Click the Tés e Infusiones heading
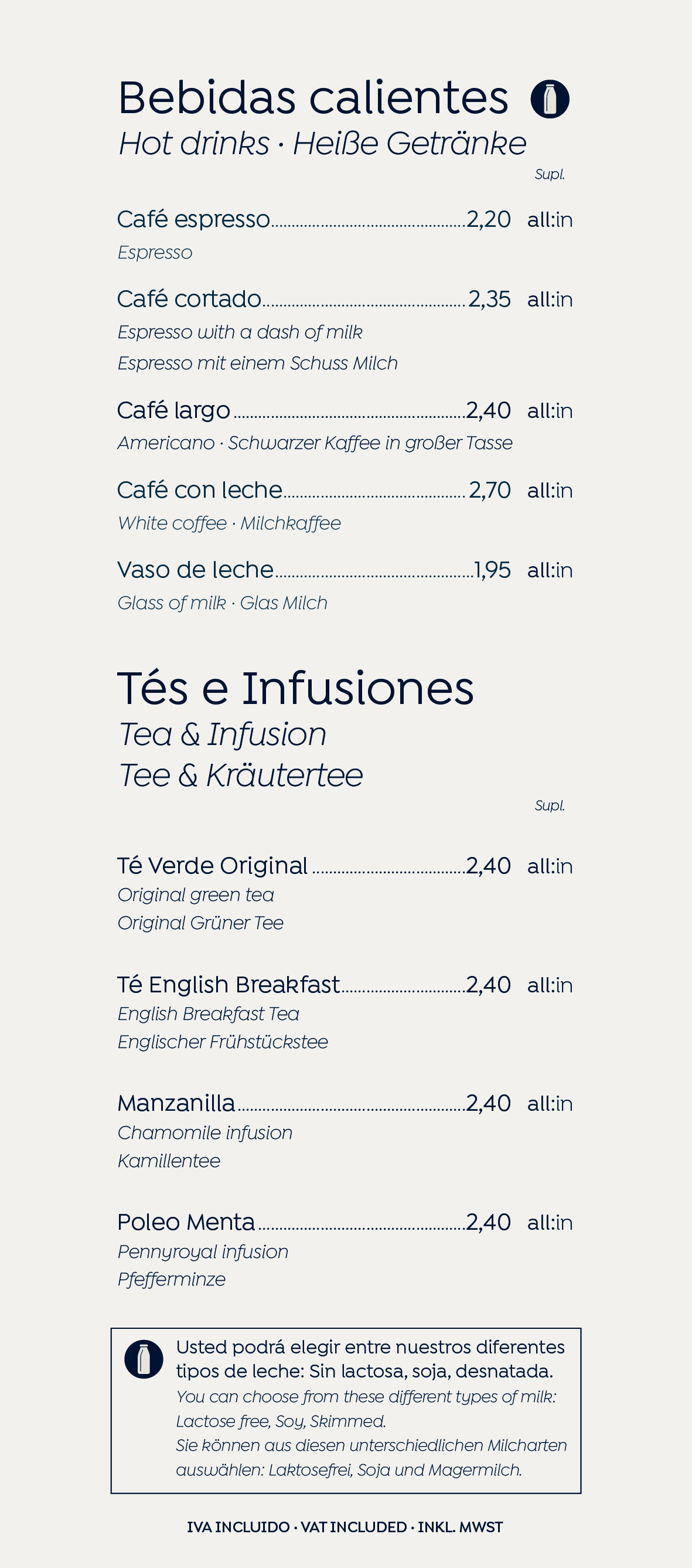Viewport: 692px width, 1568px height. pyautogui.click(x=295, y=688)
